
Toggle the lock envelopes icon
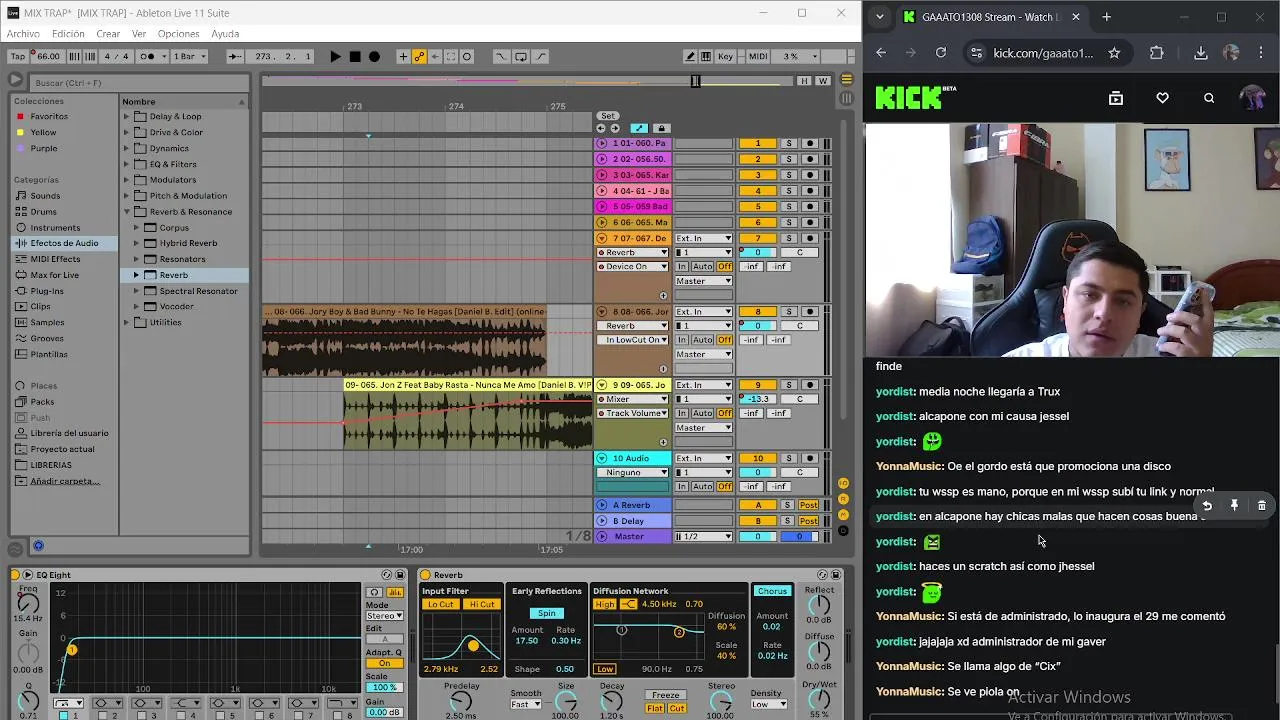coord(660,128)
